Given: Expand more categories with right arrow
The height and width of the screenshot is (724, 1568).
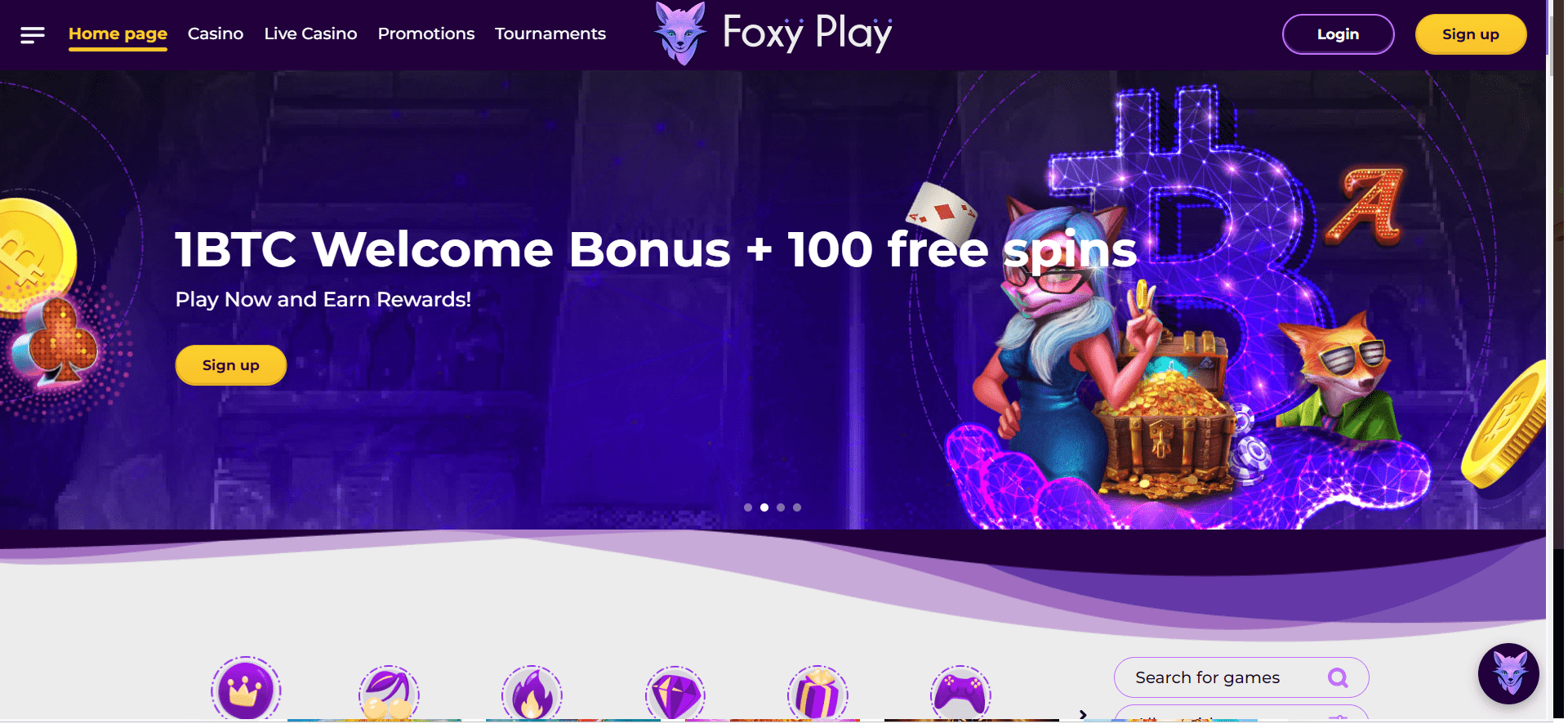Looking at the screenshot, I should pyautogui.click(x=1083, y=714).
